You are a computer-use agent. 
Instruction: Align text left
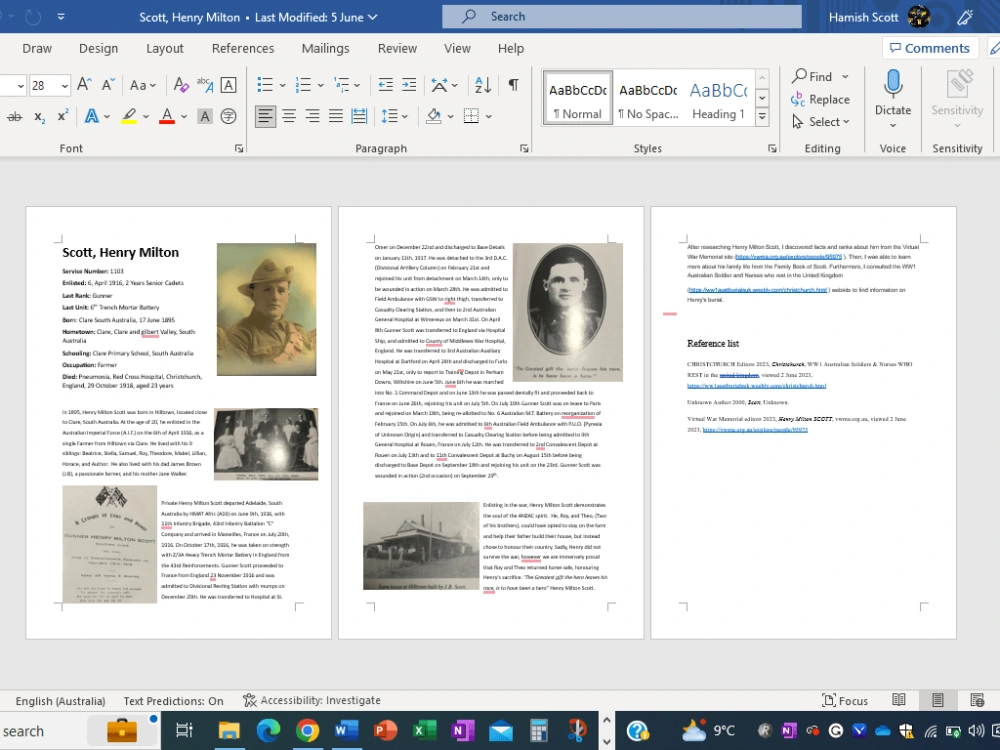tap(265, 116)
